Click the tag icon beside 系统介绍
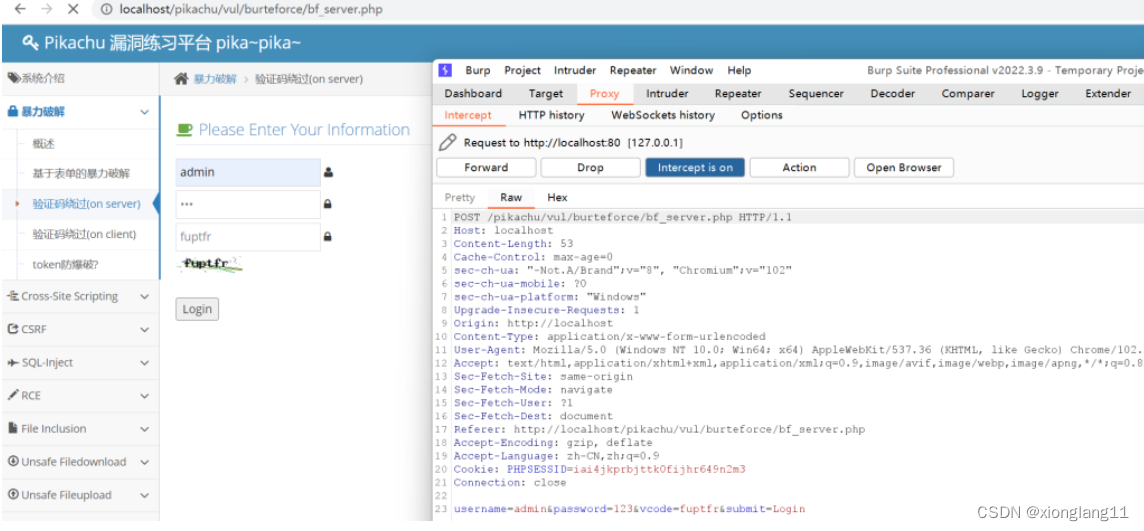The image size is (1144, 531). 13,79
